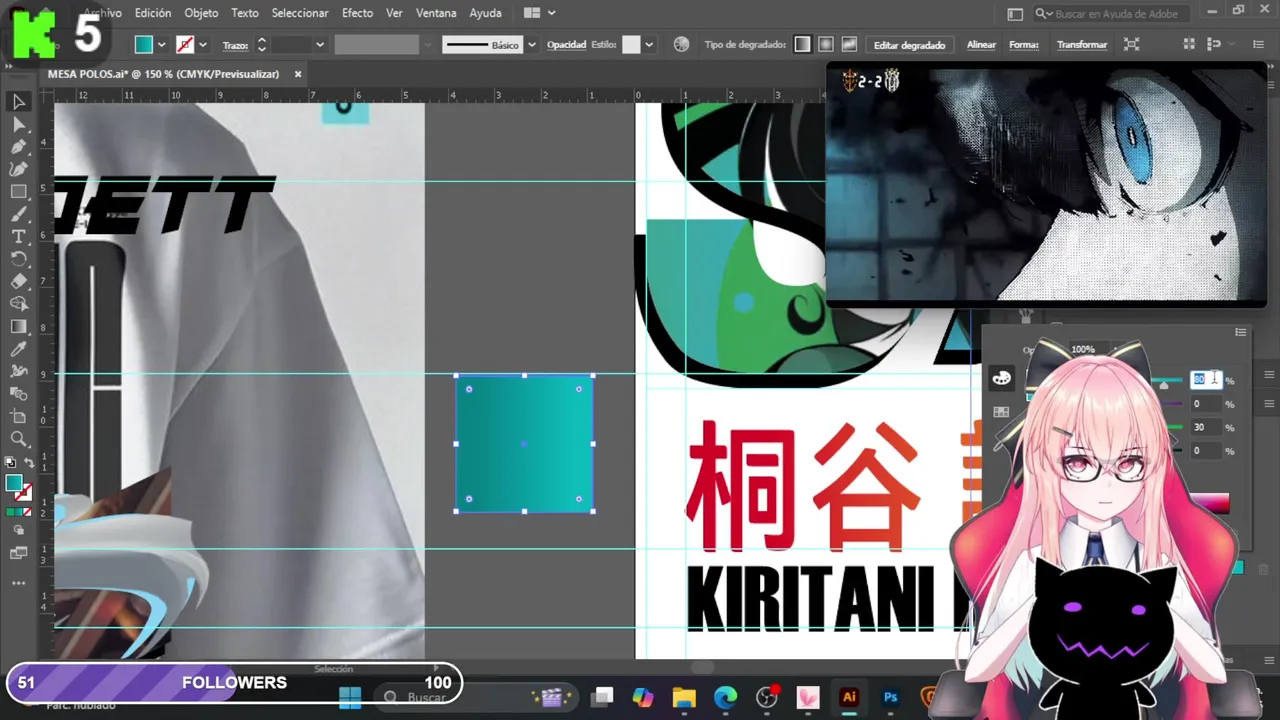Open graphic style (Estilo) dropdown
This screenshot has height=720, width=1280.
648,45
